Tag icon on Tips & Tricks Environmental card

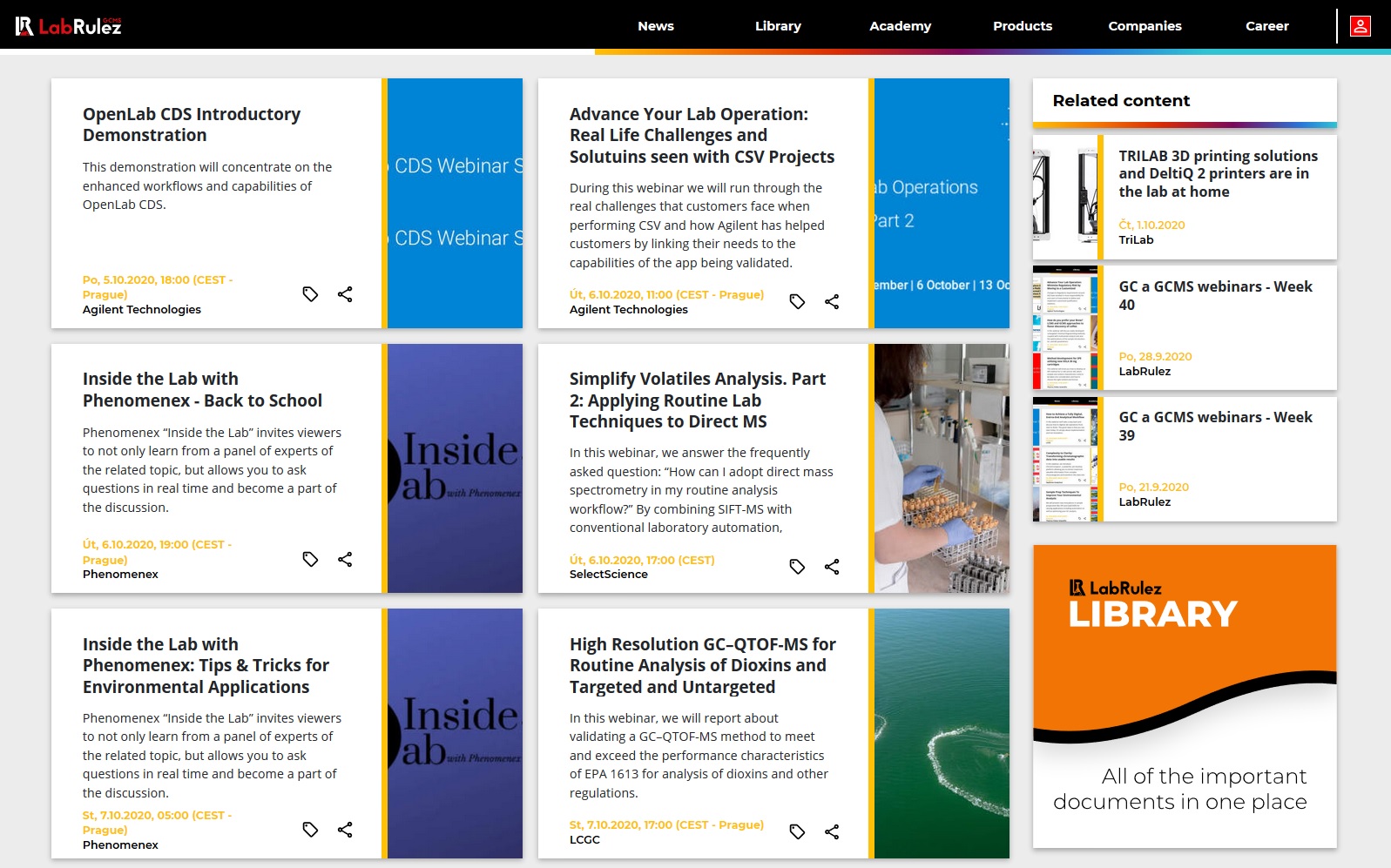[x=310, y=830]
